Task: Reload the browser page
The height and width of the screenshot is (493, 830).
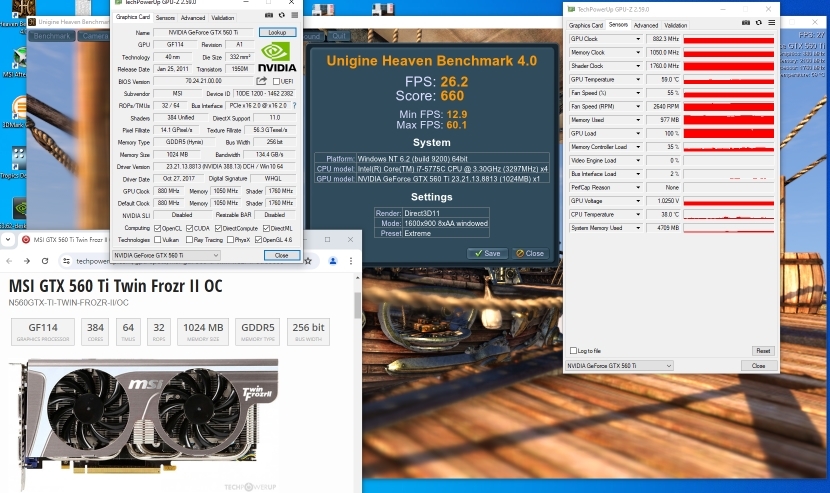Action: 45,261
